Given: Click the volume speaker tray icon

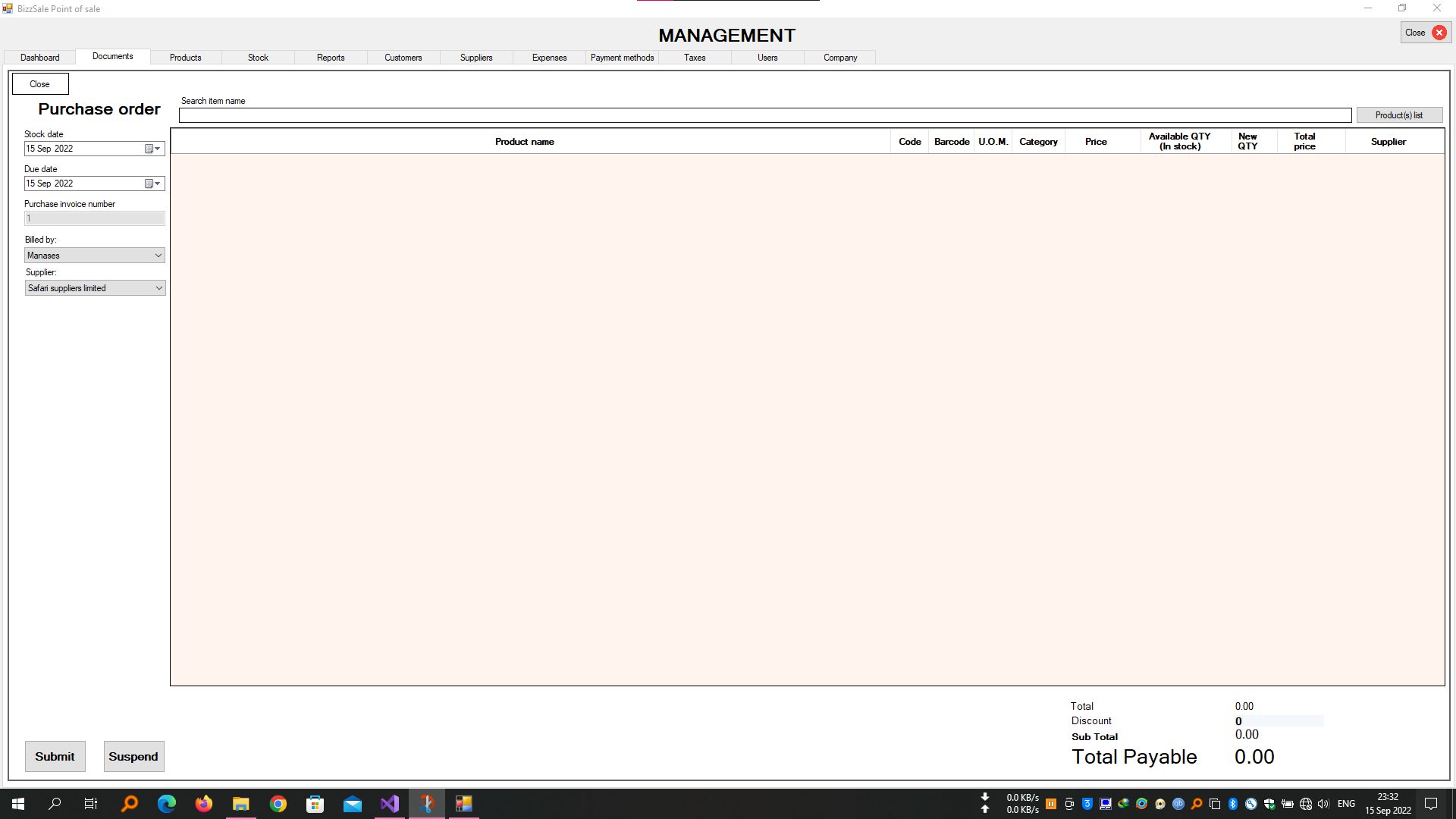Looking at the screenshot, I should click(1323, 804).
